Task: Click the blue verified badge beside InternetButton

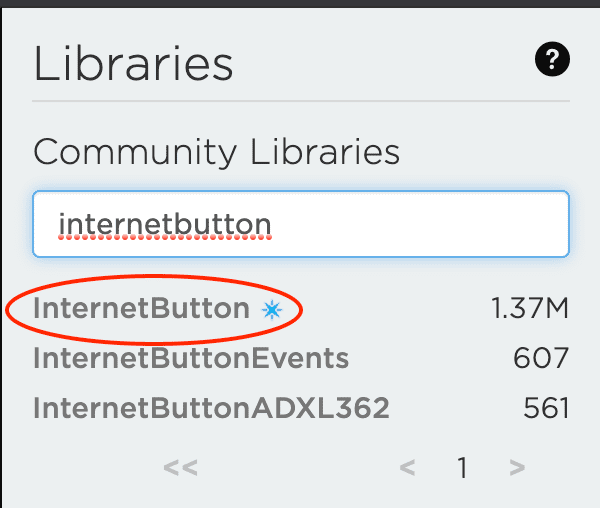Action: coord(272,309)
